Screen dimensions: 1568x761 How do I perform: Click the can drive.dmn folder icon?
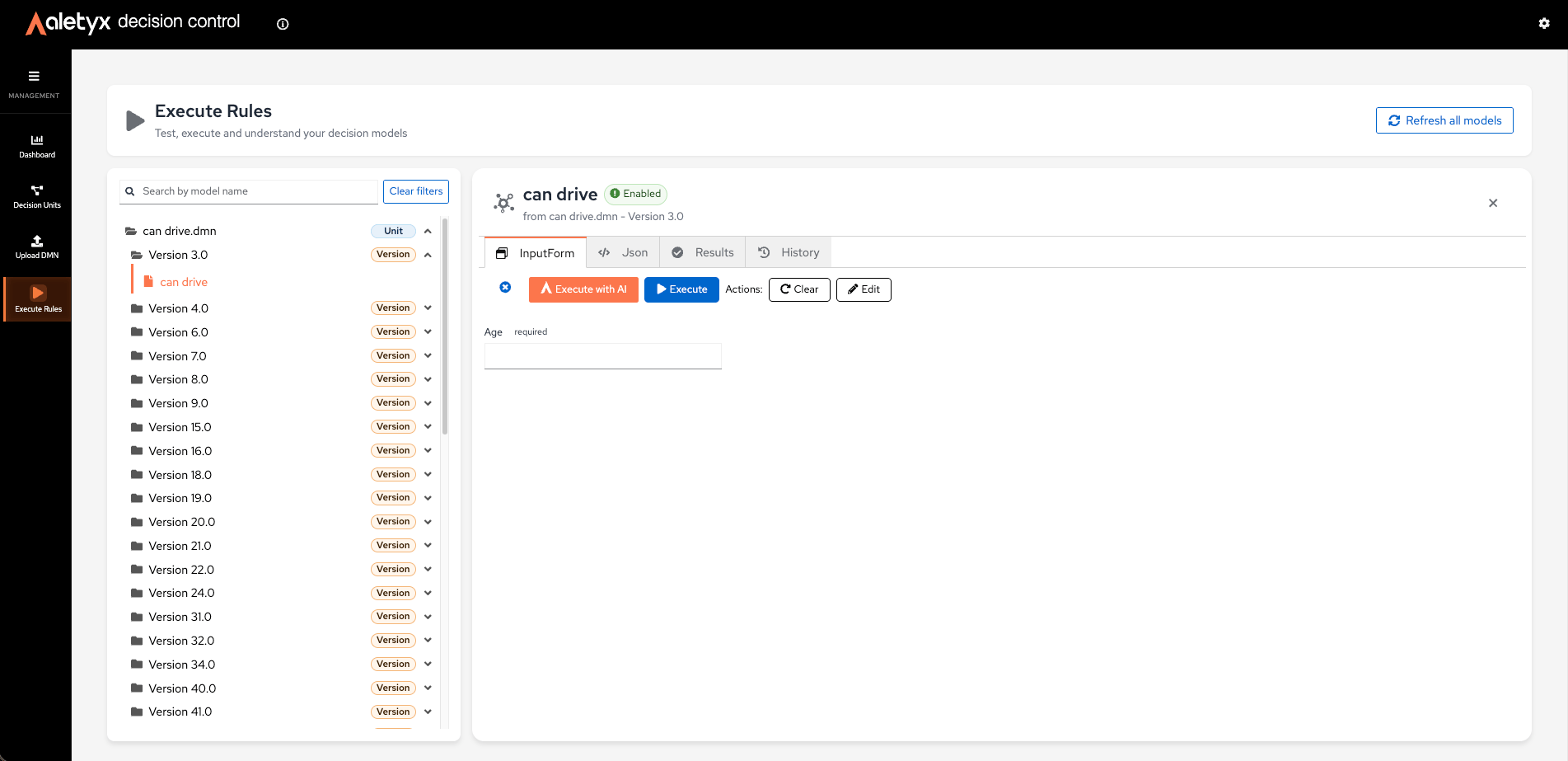point(130,231)
